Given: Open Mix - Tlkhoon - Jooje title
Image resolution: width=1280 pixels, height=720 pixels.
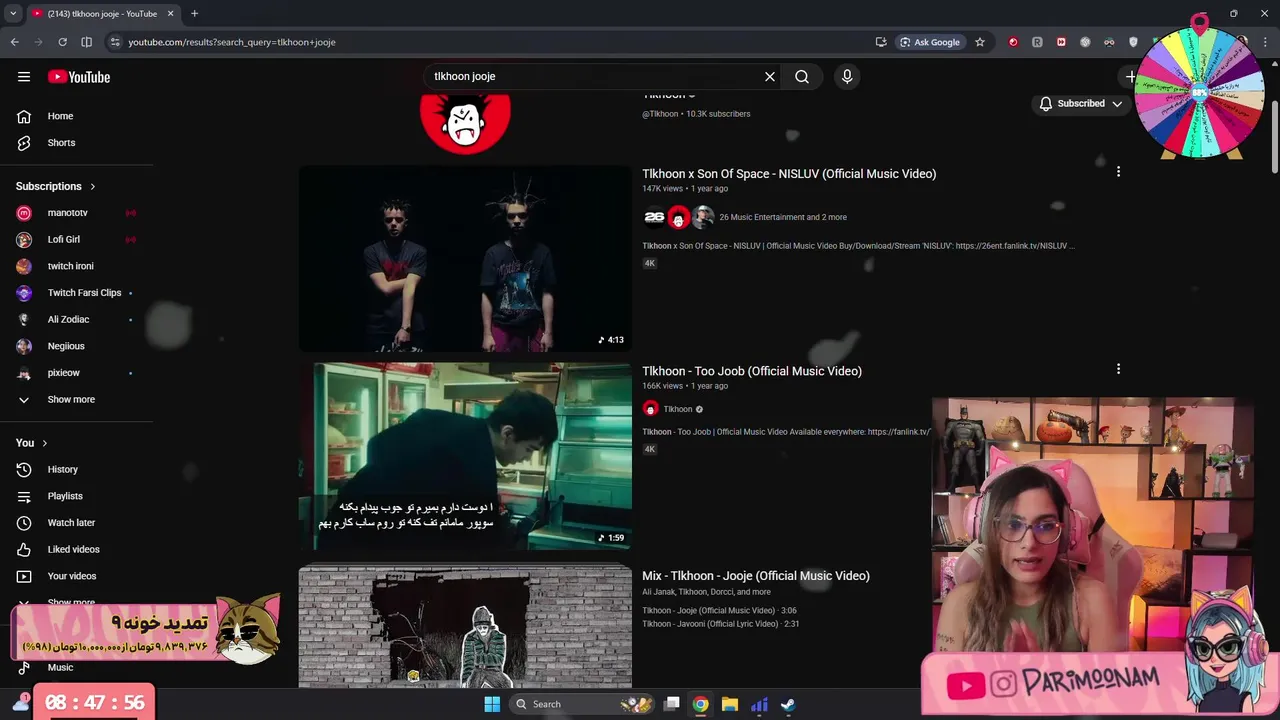Looking at the screenshot, I should pos(756,576).
